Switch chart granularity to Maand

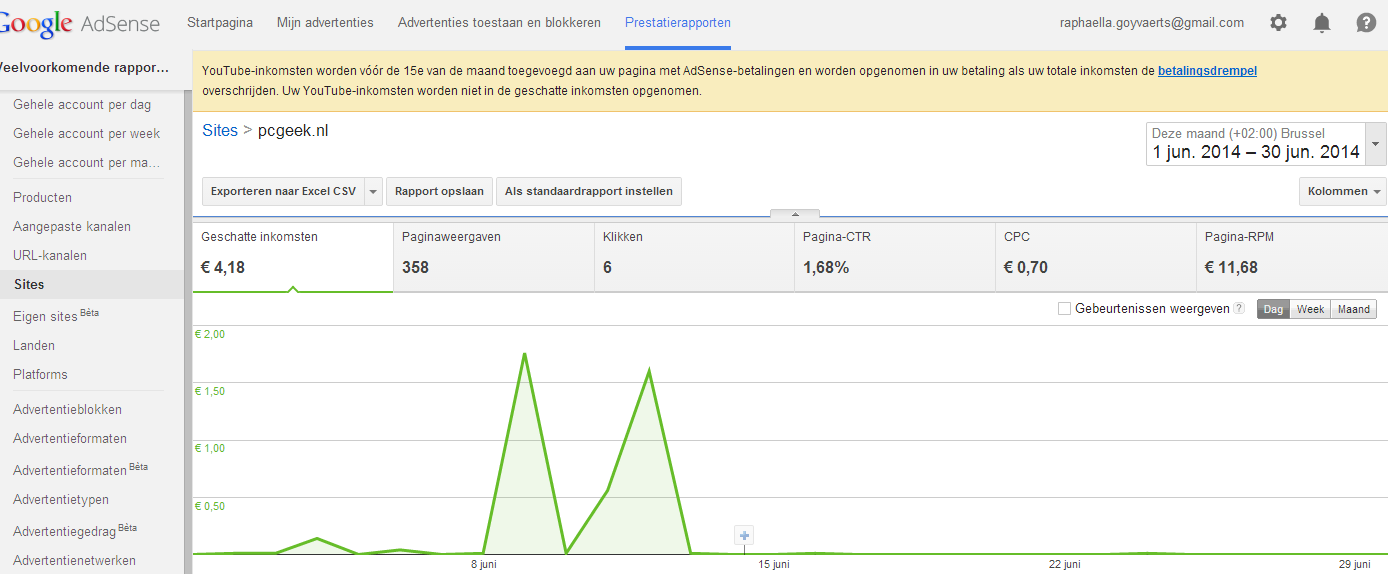click(x=1353, y=309)
